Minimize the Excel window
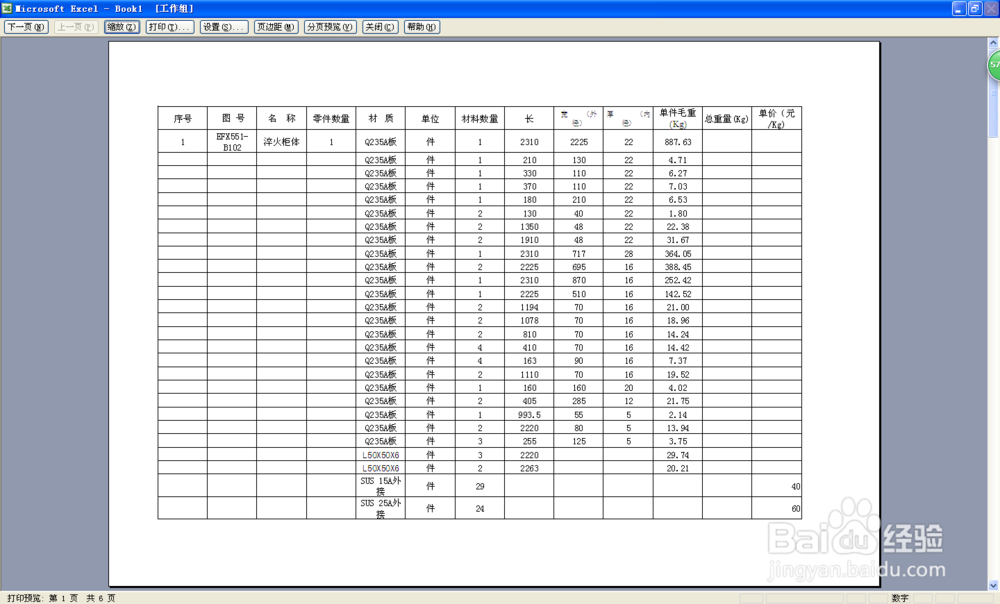 point(959,8)
